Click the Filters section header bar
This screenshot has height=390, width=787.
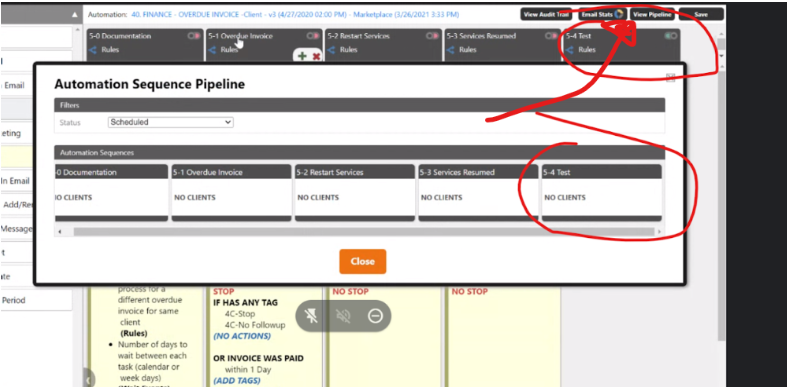tap(360, 105)
